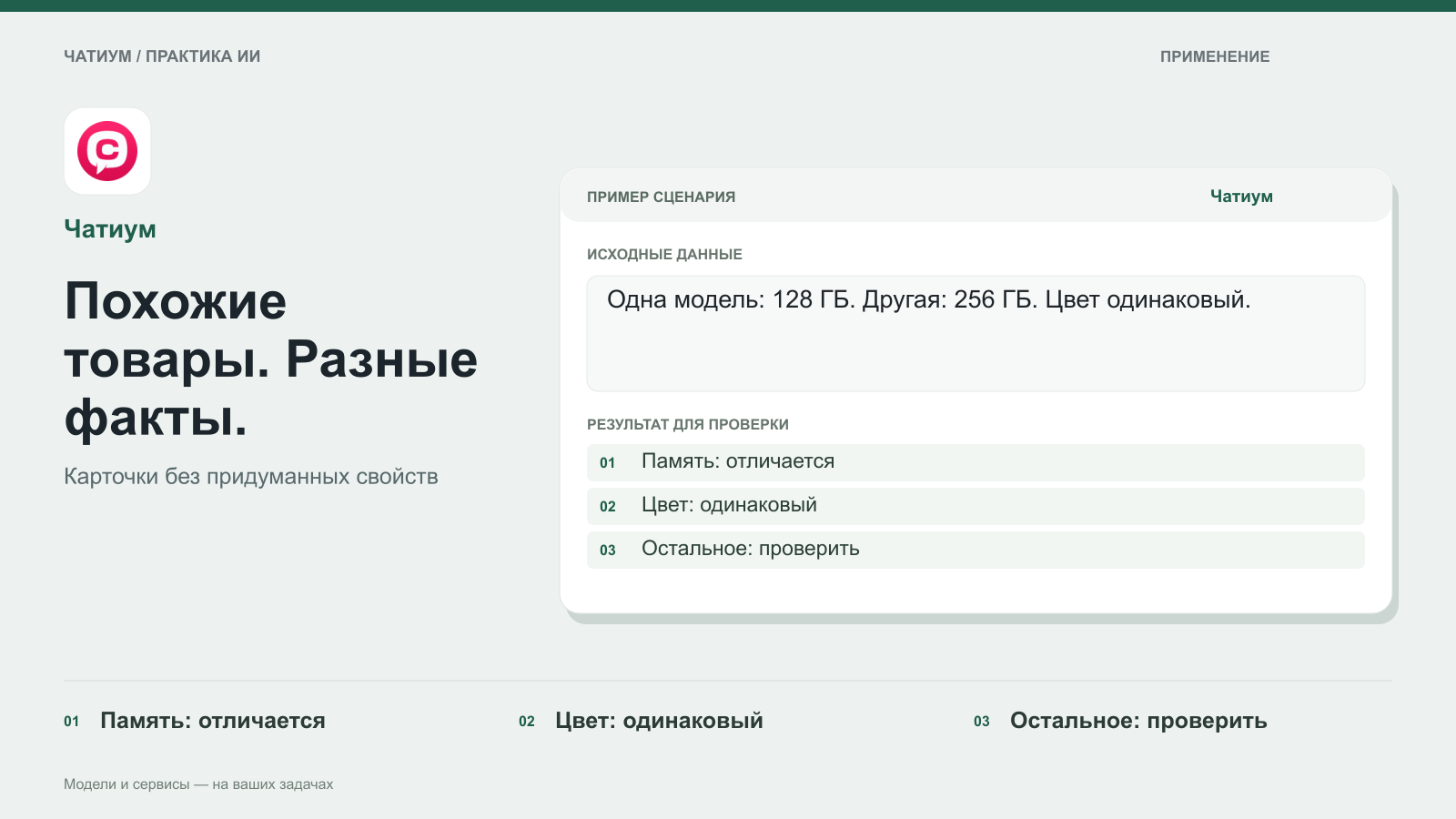Click the headline Похожие товары. Разные факты.
Viewport: 1456px width, 819px height.
point(271,359)
